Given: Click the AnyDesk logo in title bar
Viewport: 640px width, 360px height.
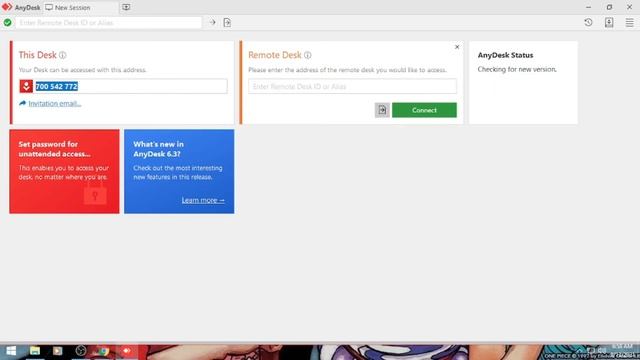Looking at the screenshot, I should pyautogui.click(x=7, y=7).
